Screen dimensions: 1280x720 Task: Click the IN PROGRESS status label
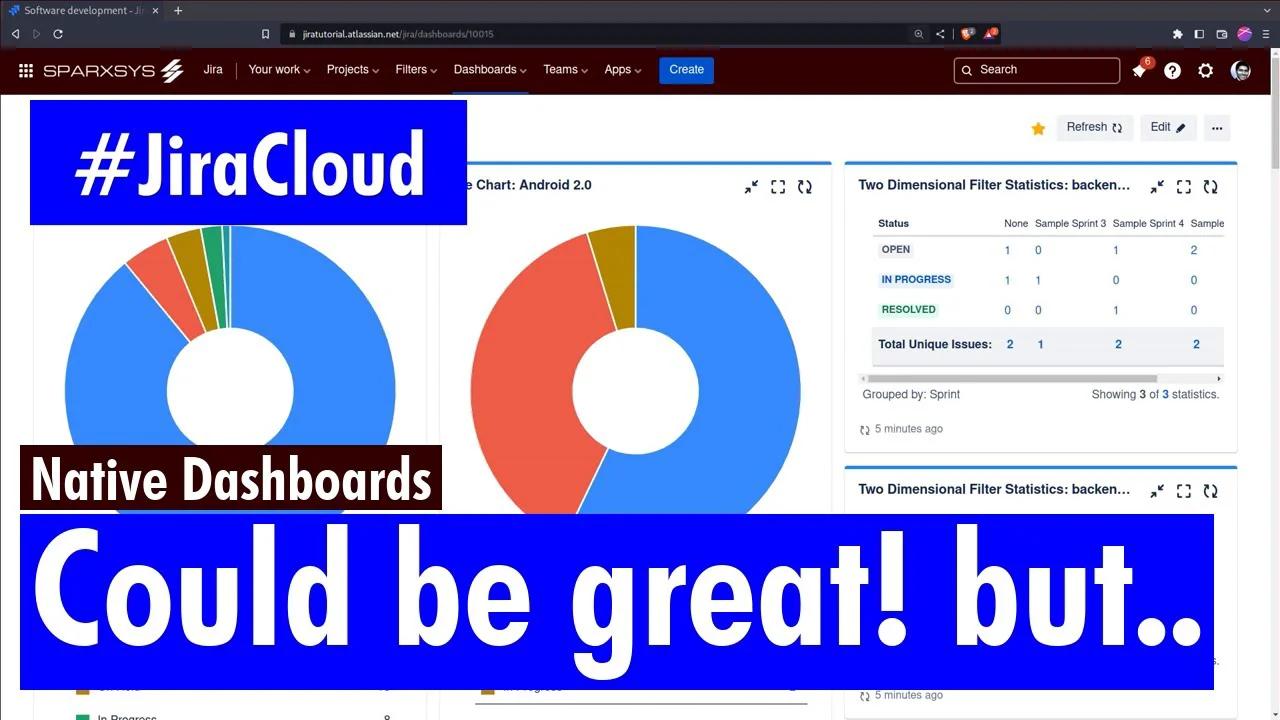[916, 280]
